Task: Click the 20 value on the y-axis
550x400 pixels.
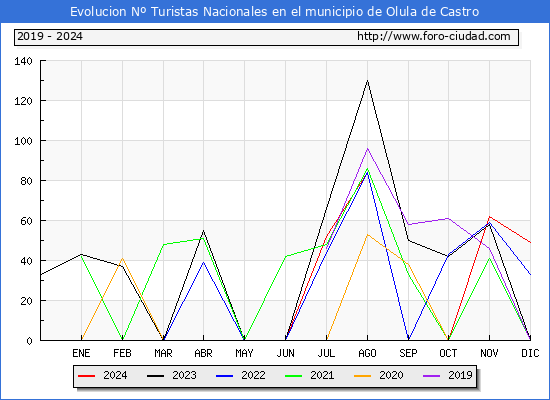Action: (x=26, y=301)
